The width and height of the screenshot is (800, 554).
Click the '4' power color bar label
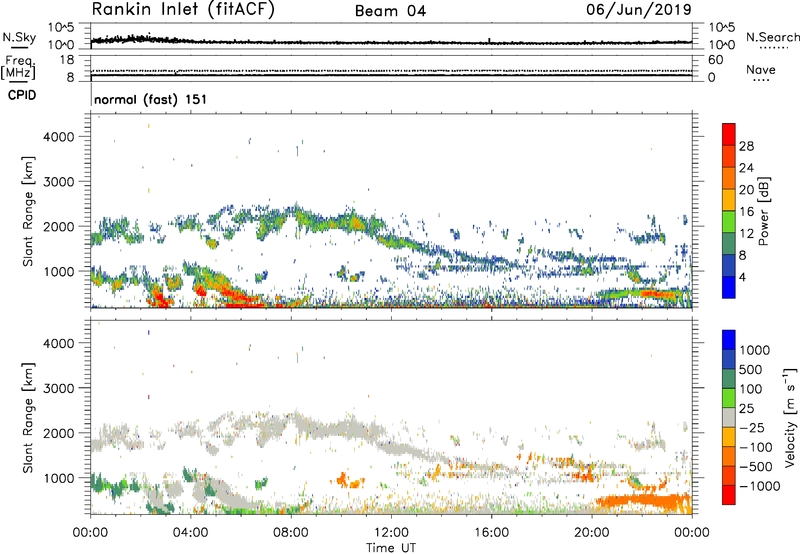click(742, 277)
